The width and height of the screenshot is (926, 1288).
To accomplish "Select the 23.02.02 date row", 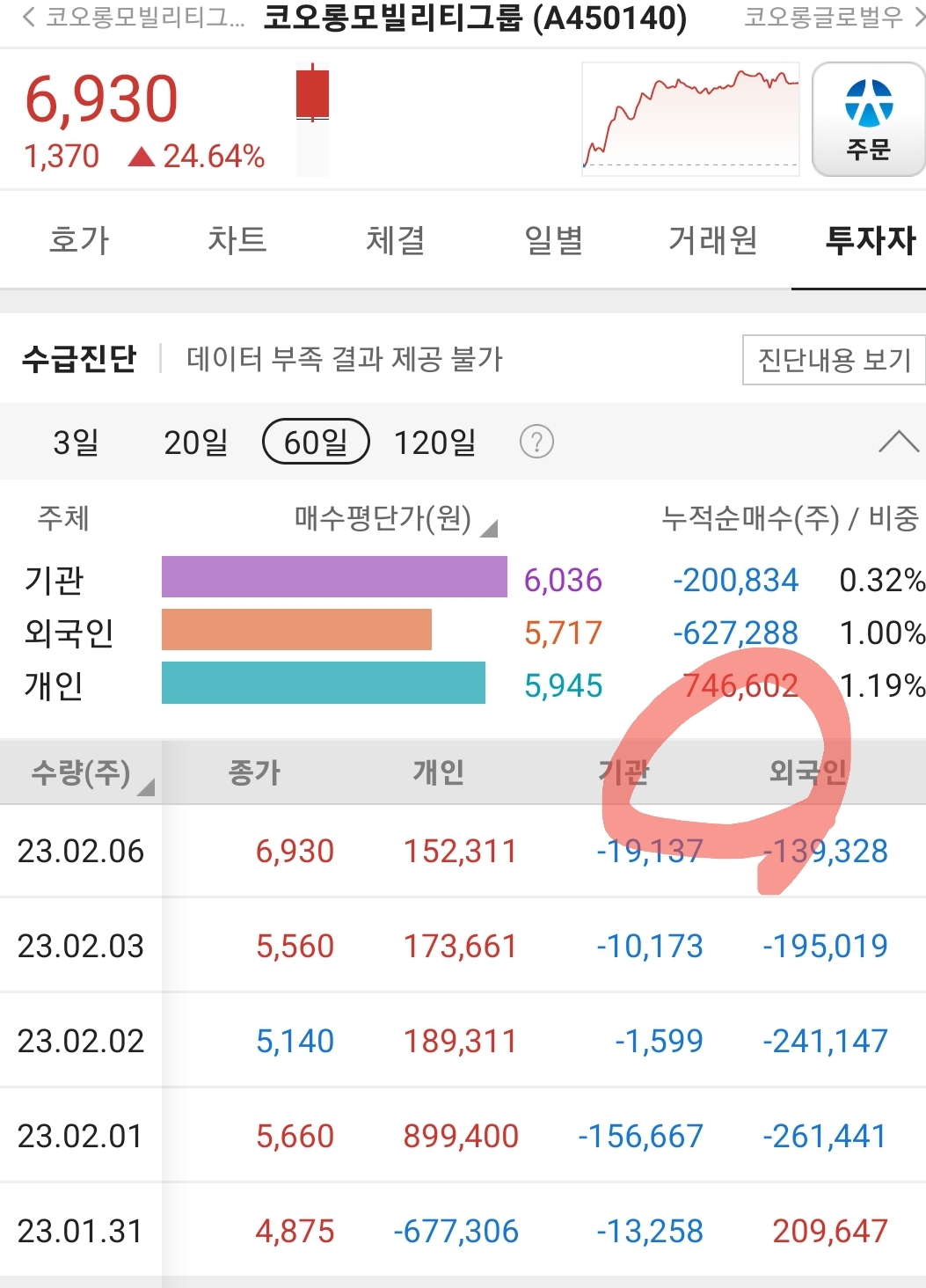I will pos(463,1042).
